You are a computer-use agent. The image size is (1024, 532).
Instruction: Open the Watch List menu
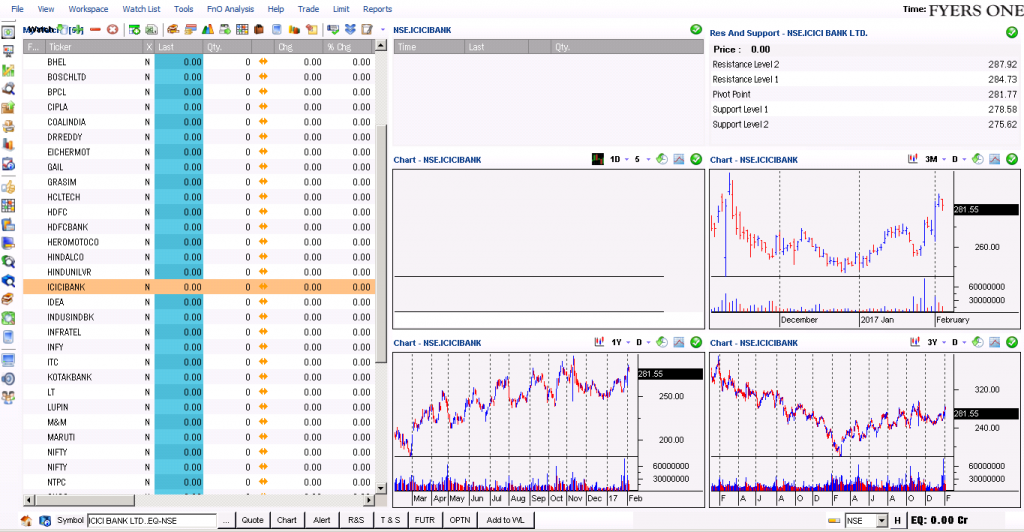(141, 9)
